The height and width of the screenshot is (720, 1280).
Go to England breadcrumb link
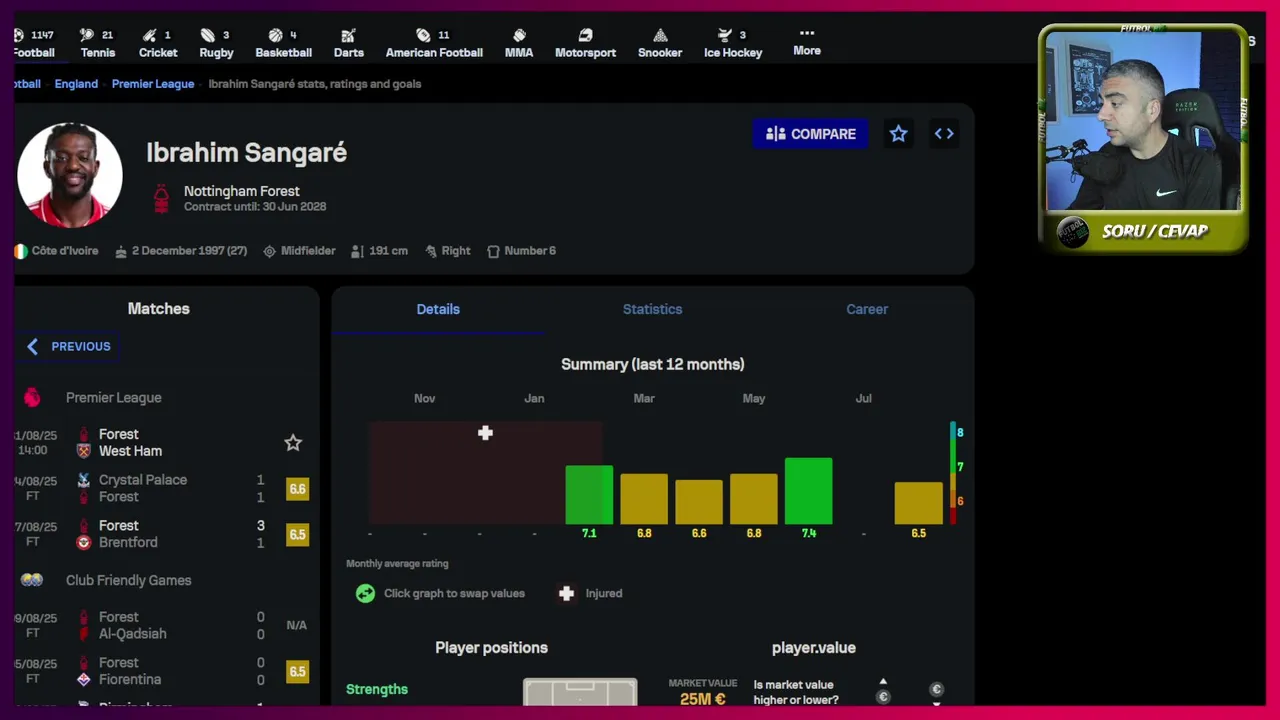click(x=76, y=84)
